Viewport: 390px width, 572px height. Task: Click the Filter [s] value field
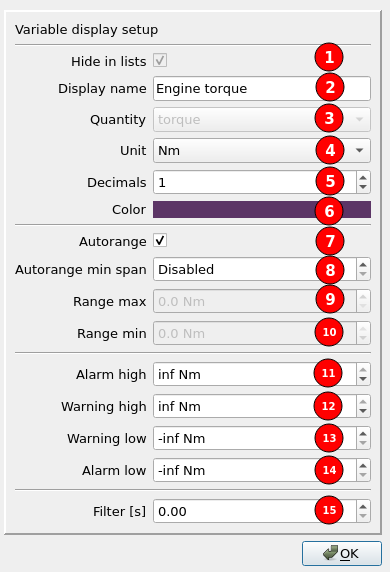click(255, 511)
